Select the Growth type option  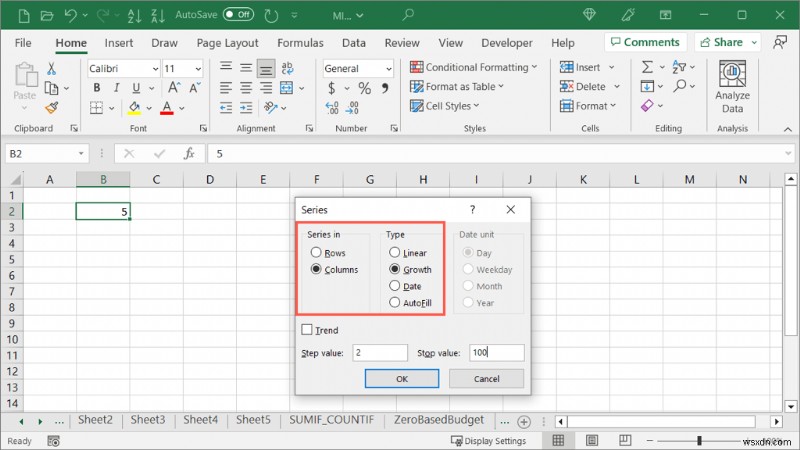tap(394, 269)
